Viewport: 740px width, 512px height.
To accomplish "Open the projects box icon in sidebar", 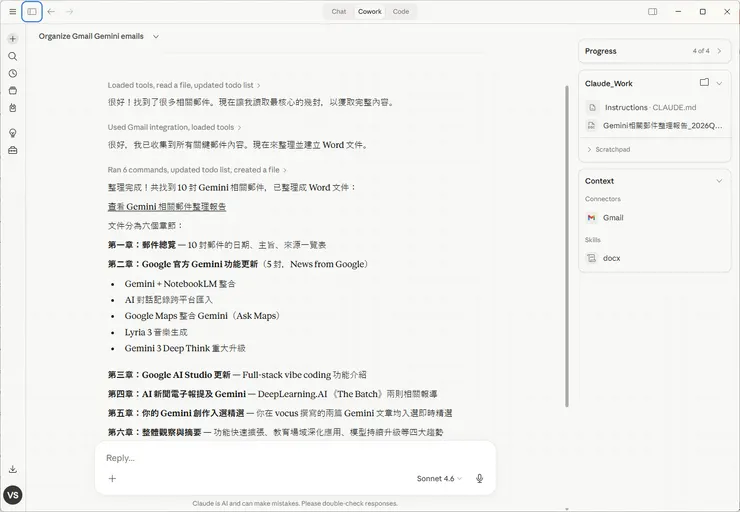I will tap(13, 91).
